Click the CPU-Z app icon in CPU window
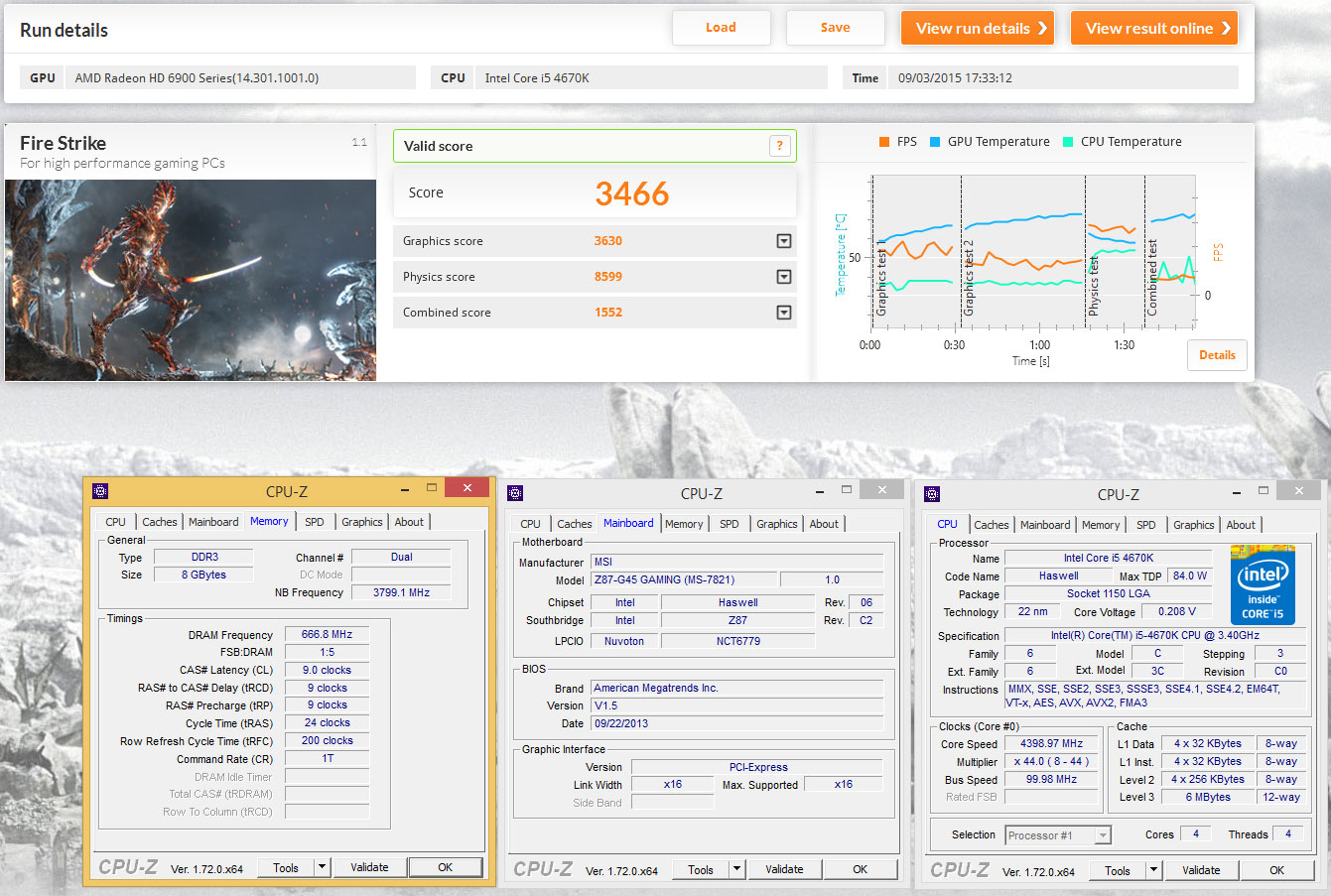Viewport: 1331px width, 896px height. click(932, 494)
